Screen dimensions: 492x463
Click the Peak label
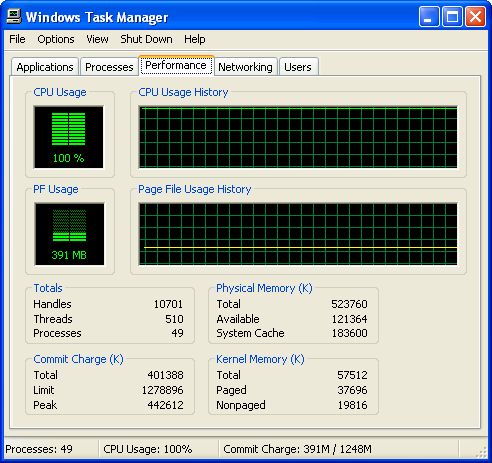[45, 405]
